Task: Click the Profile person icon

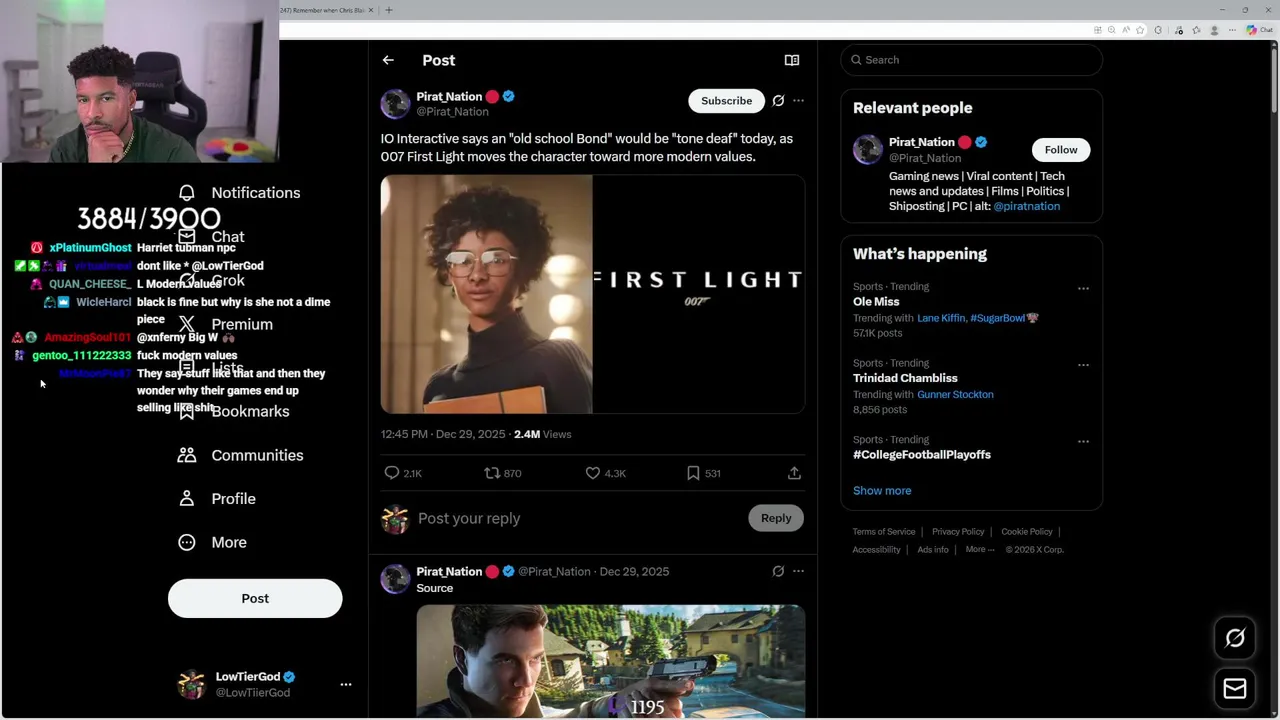Action: (x=187, y=499)
